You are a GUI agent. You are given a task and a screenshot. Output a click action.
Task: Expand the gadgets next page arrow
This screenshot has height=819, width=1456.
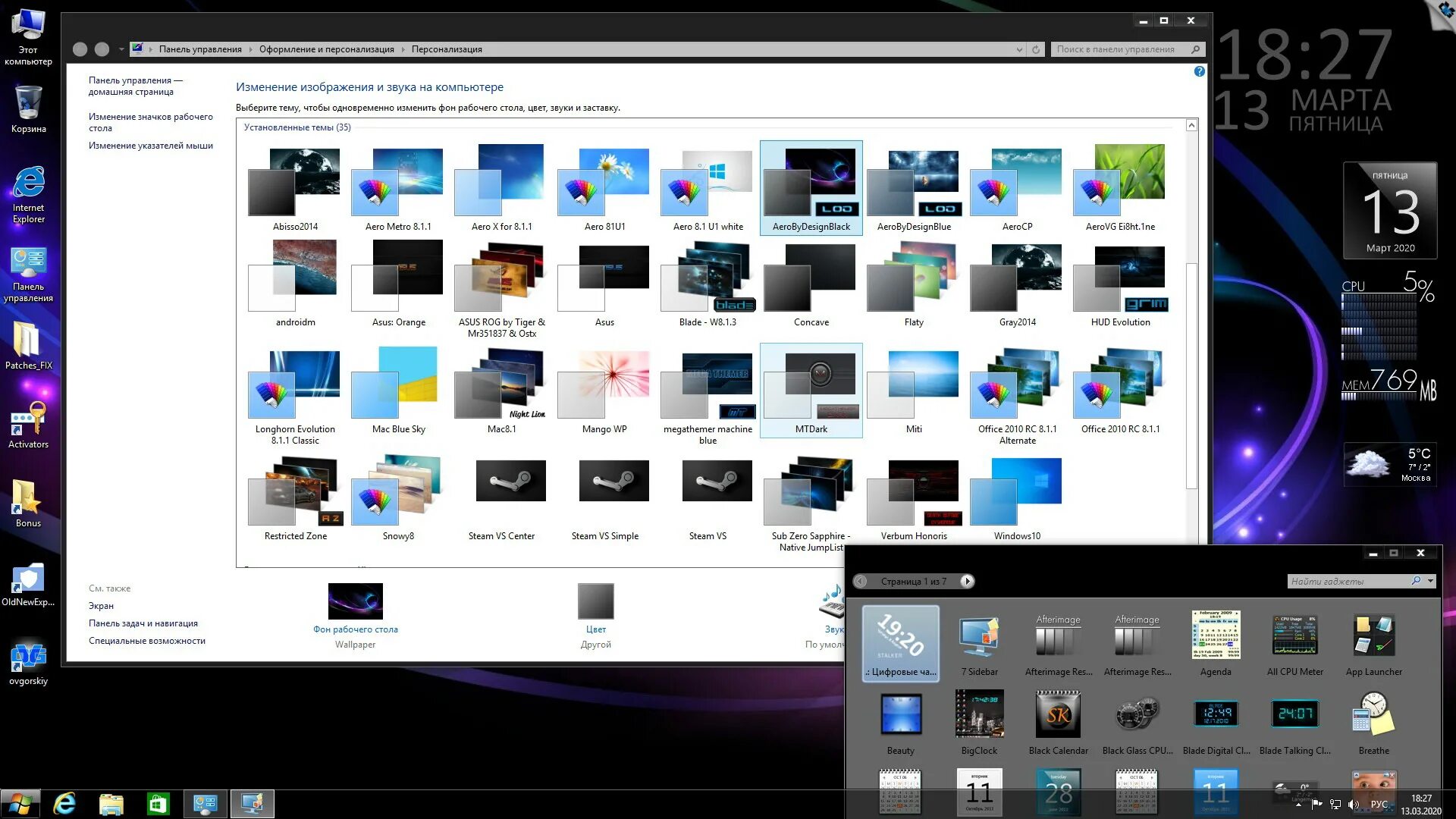click(x=965, y=581)
